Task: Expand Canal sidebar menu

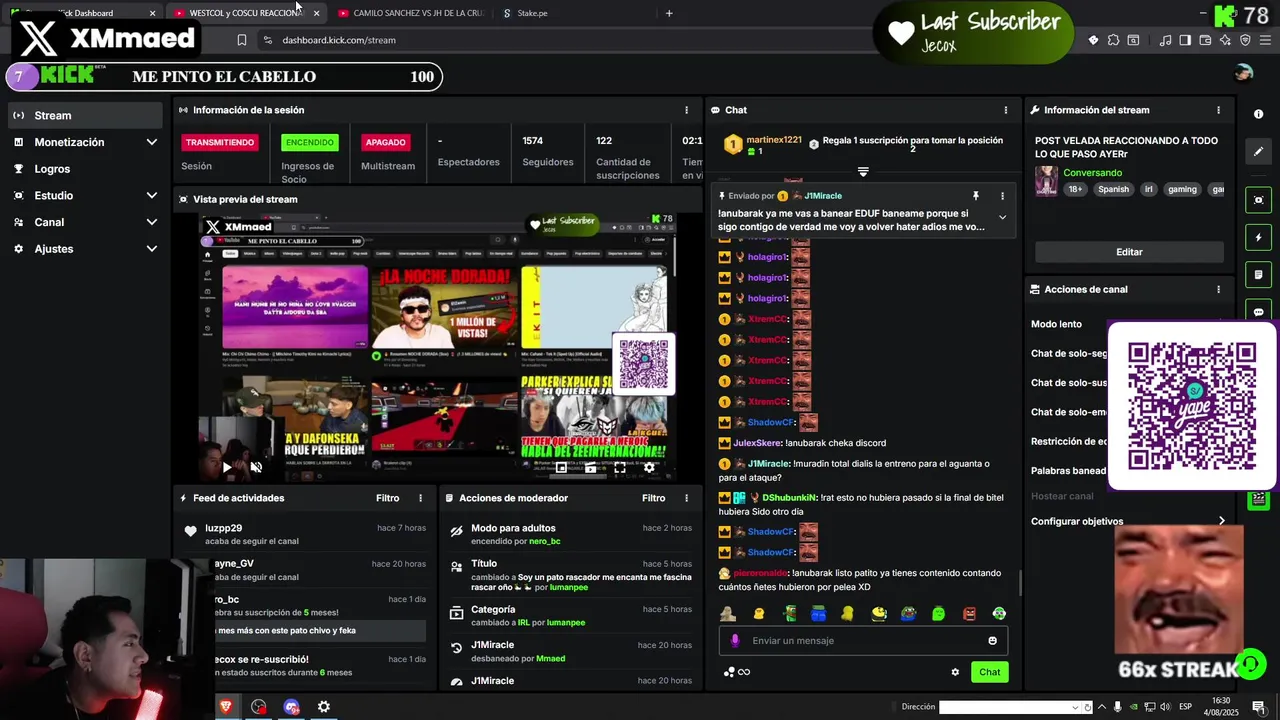Action: point(85,222)
